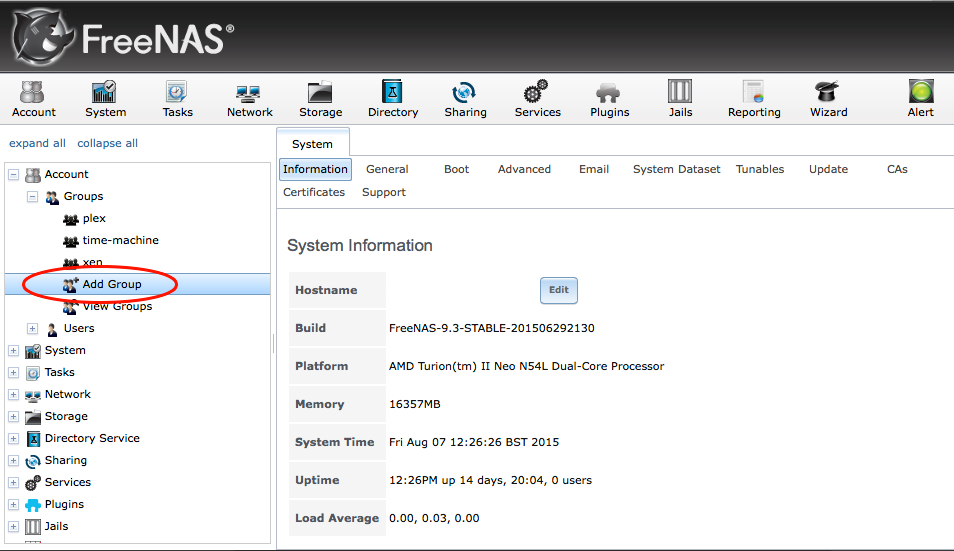Click the Plugins puzzle icon in tree

33,505
